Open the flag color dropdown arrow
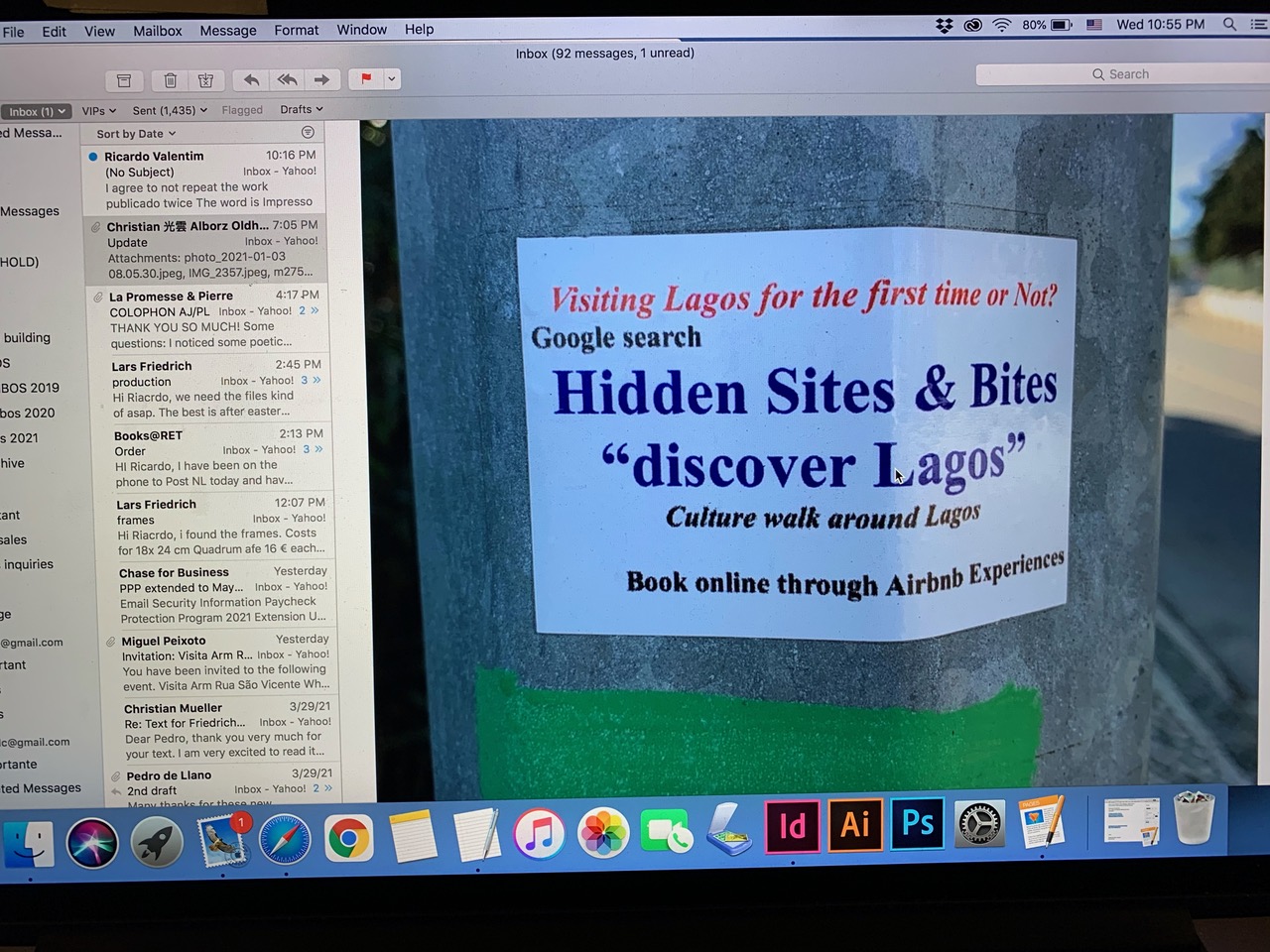This screenshot has height=952, width=1270. tap(392, 79)
